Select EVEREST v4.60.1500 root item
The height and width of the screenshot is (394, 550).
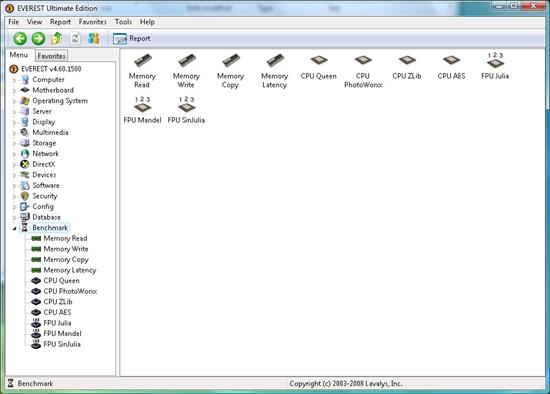click(51, 69)
